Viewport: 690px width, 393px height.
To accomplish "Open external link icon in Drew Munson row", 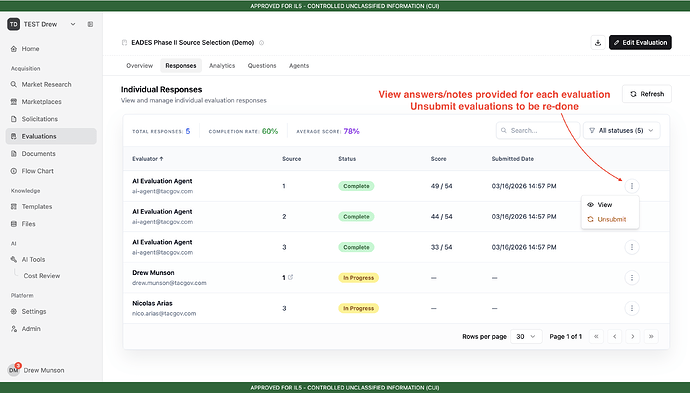I will coord(290,277).
